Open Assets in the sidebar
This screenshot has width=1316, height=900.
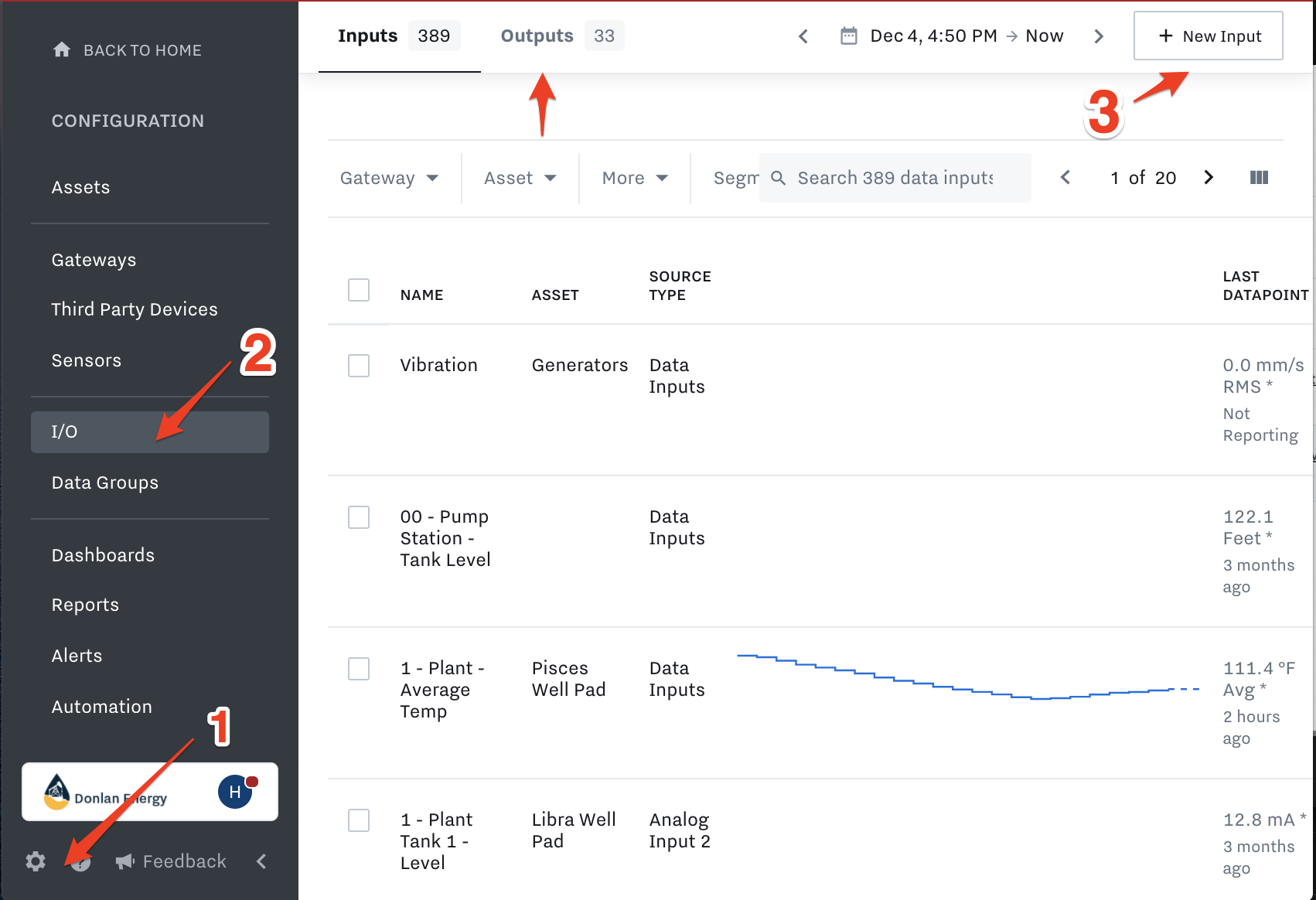pyautogui.click(x=81, y=187)
